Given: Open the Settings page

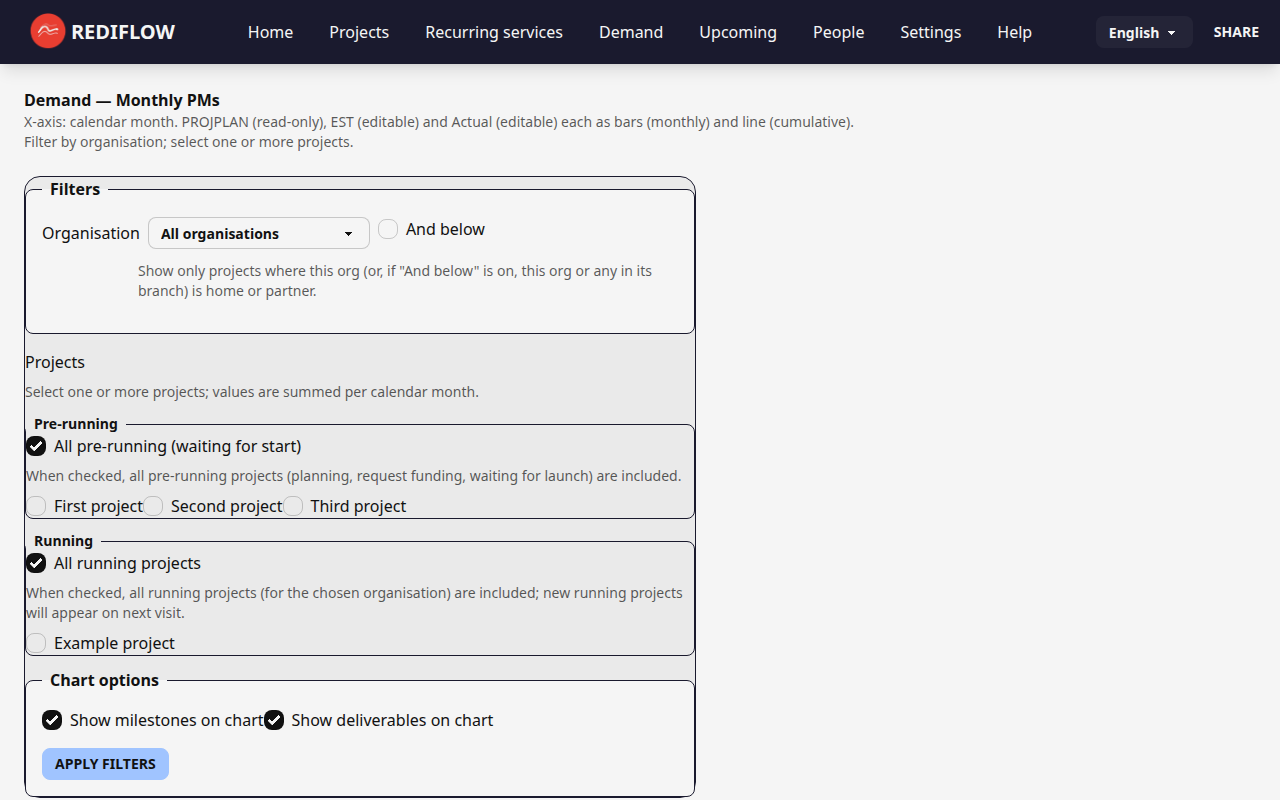Looking at the screenshot, I should pyautogui.click(x=930, y=32).
